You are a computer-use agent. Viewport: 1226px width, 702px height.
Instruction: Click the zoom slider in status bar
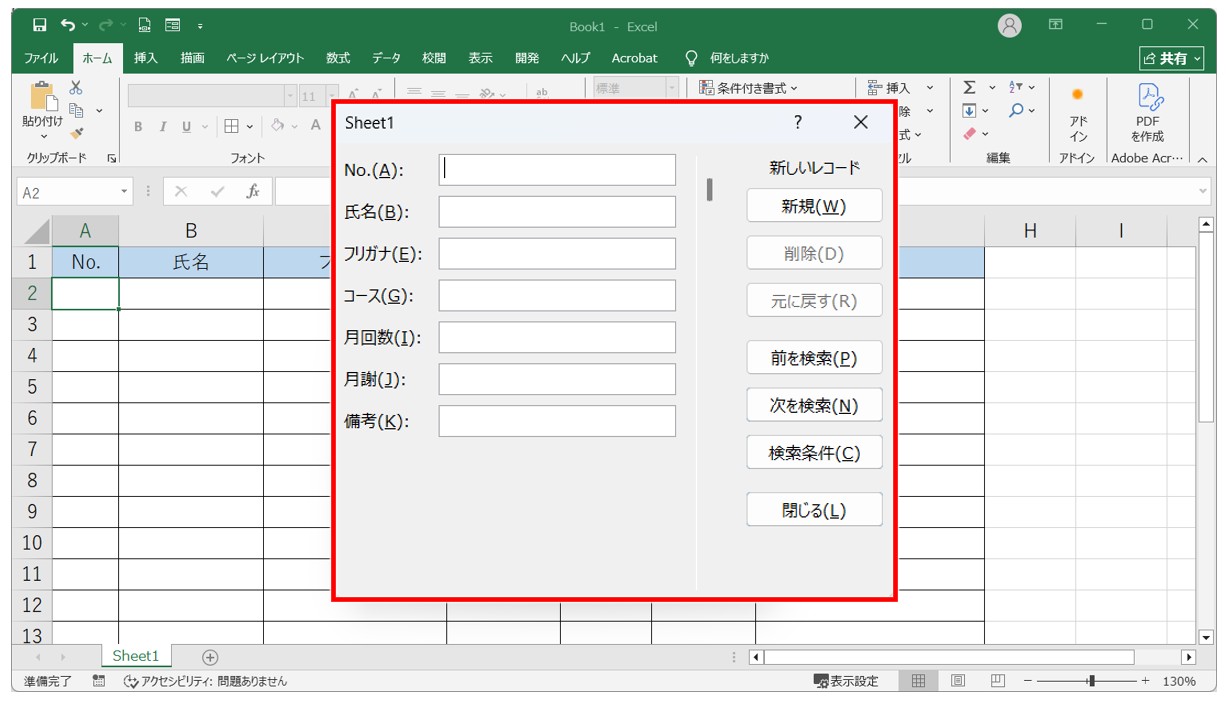tap(1089, 681)
